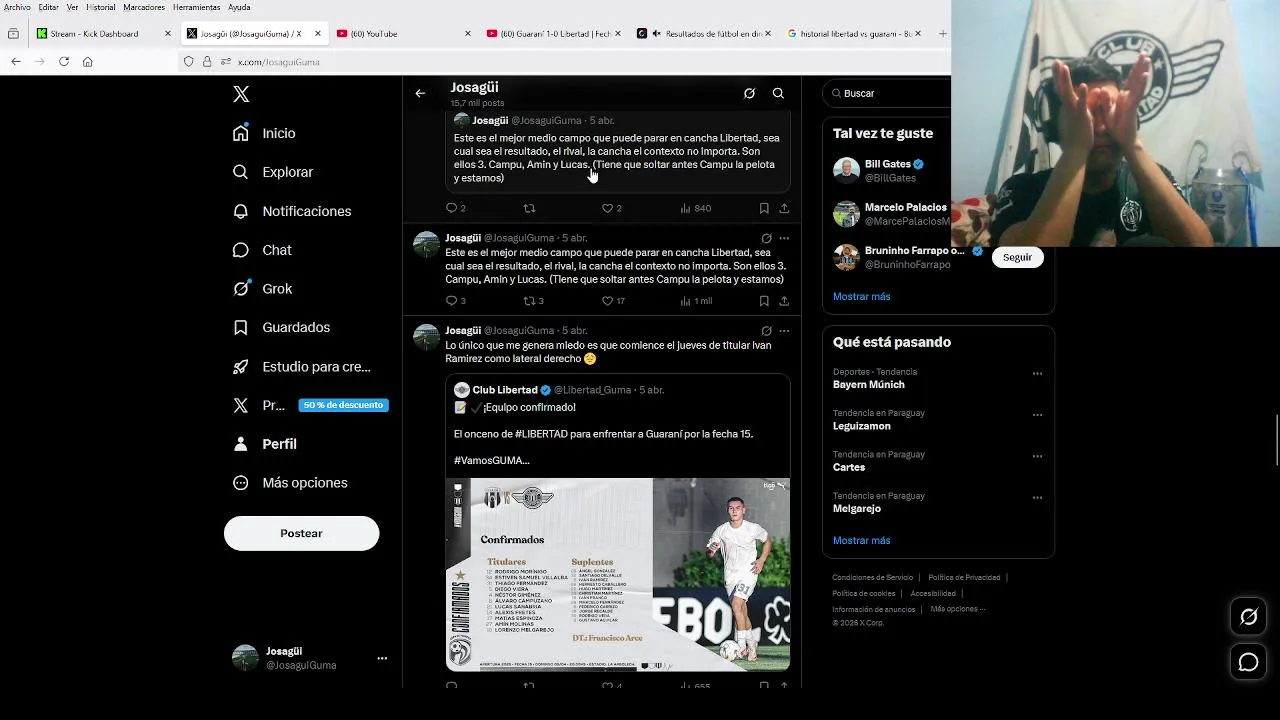Open account menu dots beside Josagüi
The image size is (1280, 720).
(382, 658)
